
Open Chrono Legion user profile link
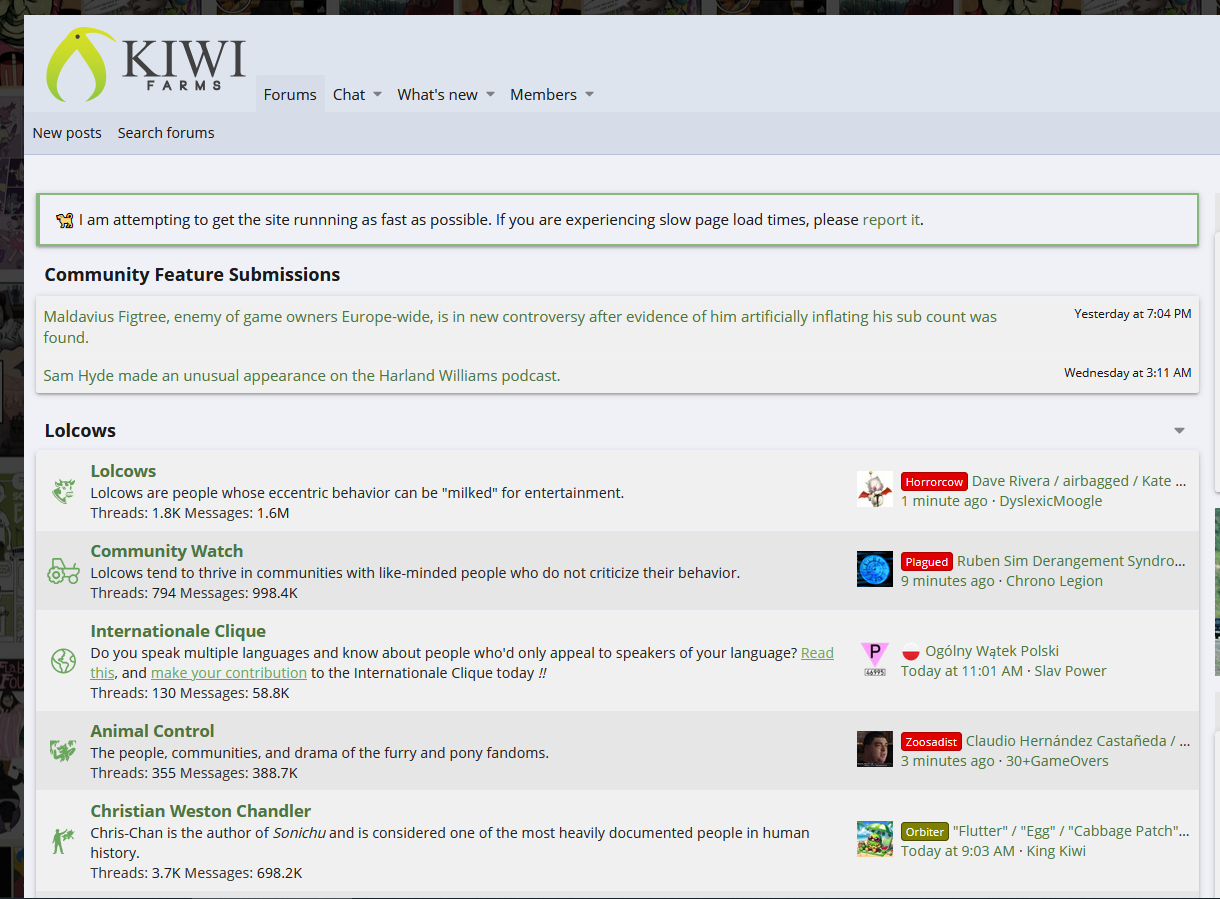click(x=1054, y=581)
